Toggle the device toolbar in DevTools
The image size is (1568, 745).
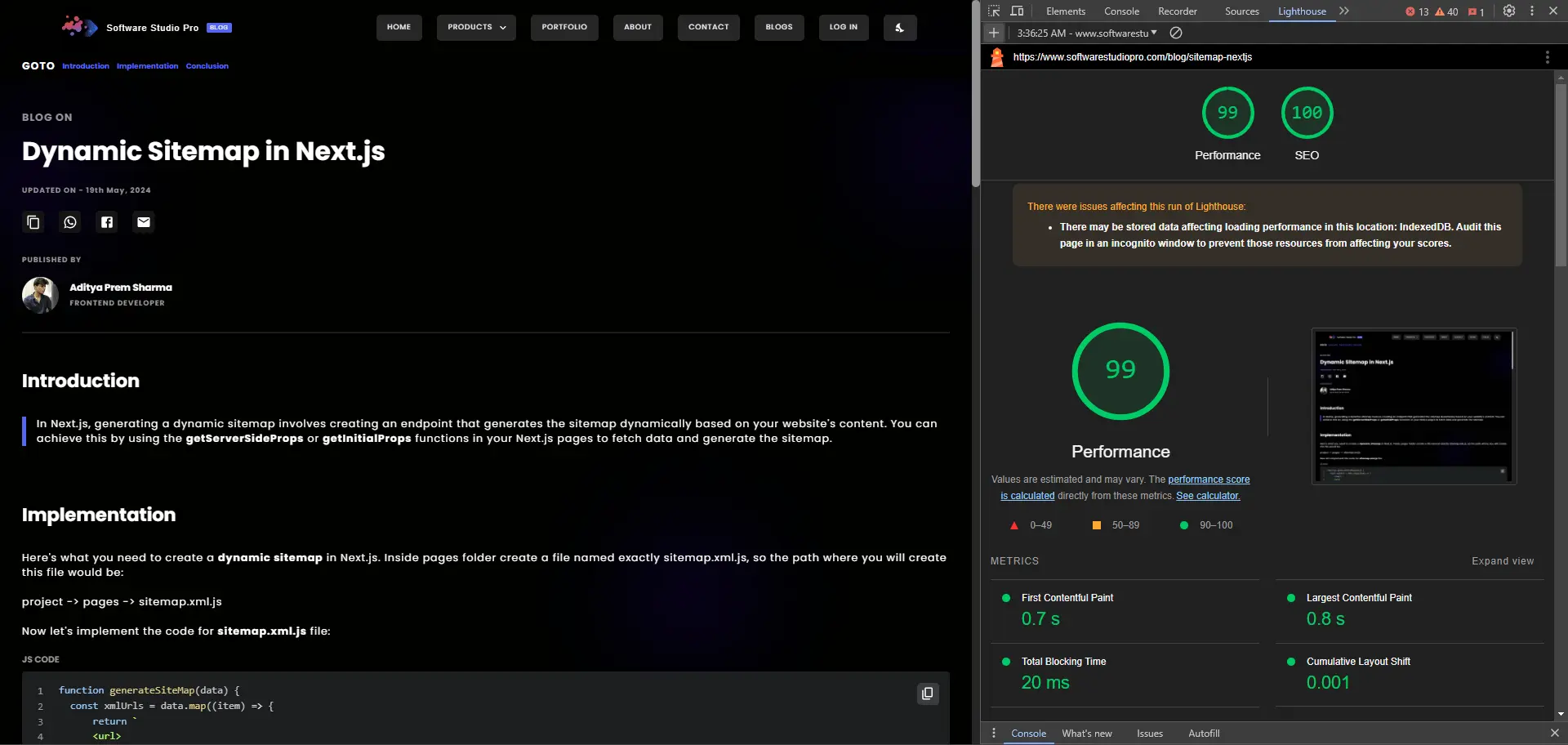[x=1017, y=11]
